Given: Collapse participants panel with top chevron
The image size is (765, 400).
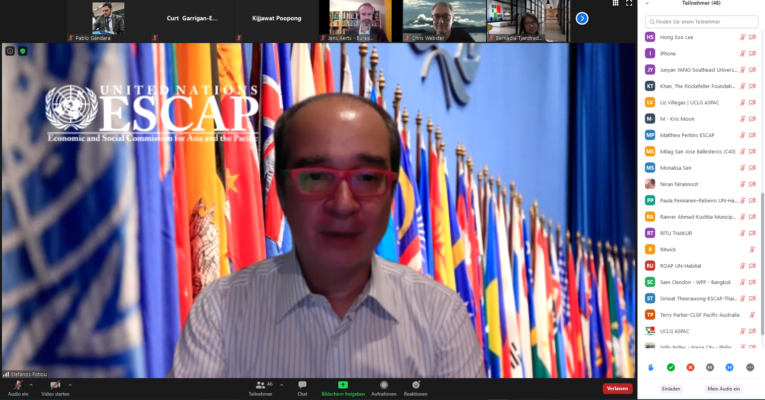Looking at the screenshot, I should [647, 3].
